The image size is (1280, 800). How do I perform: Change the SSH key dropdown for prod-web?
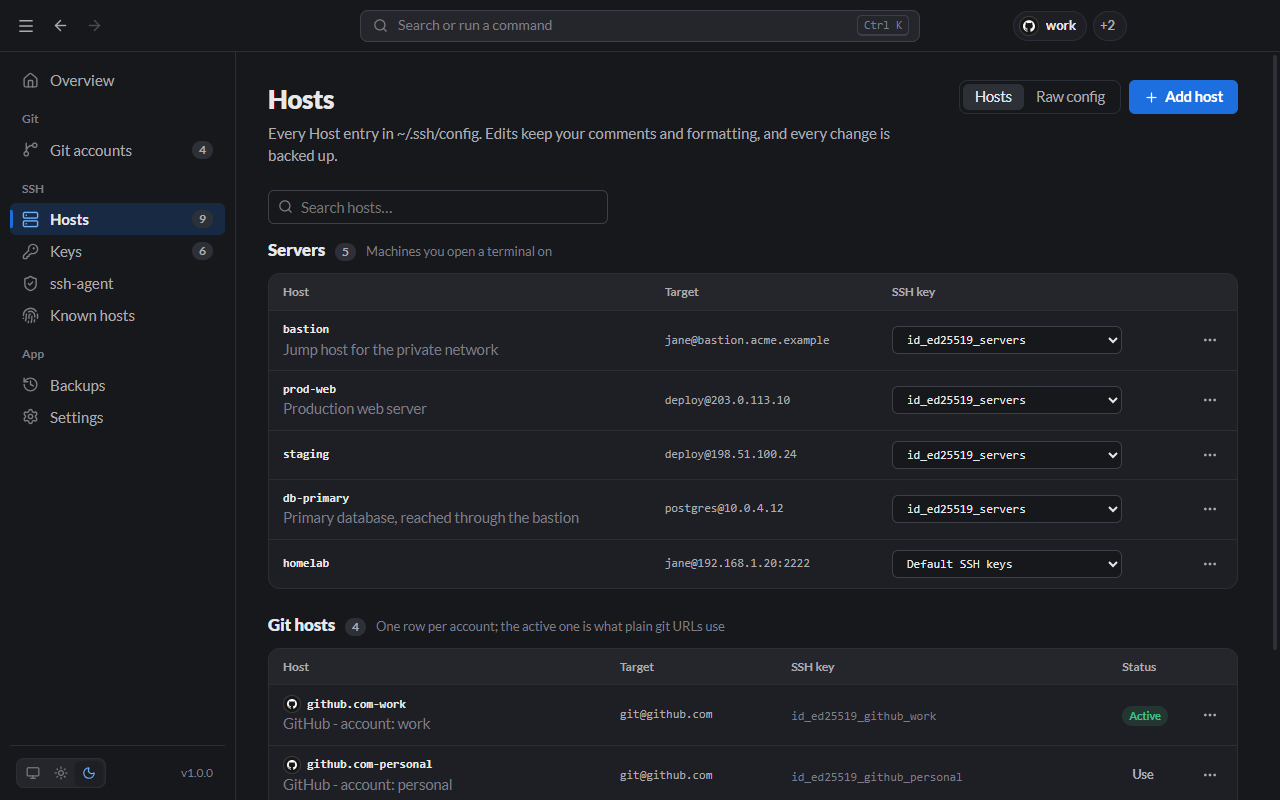point(1007,400)
